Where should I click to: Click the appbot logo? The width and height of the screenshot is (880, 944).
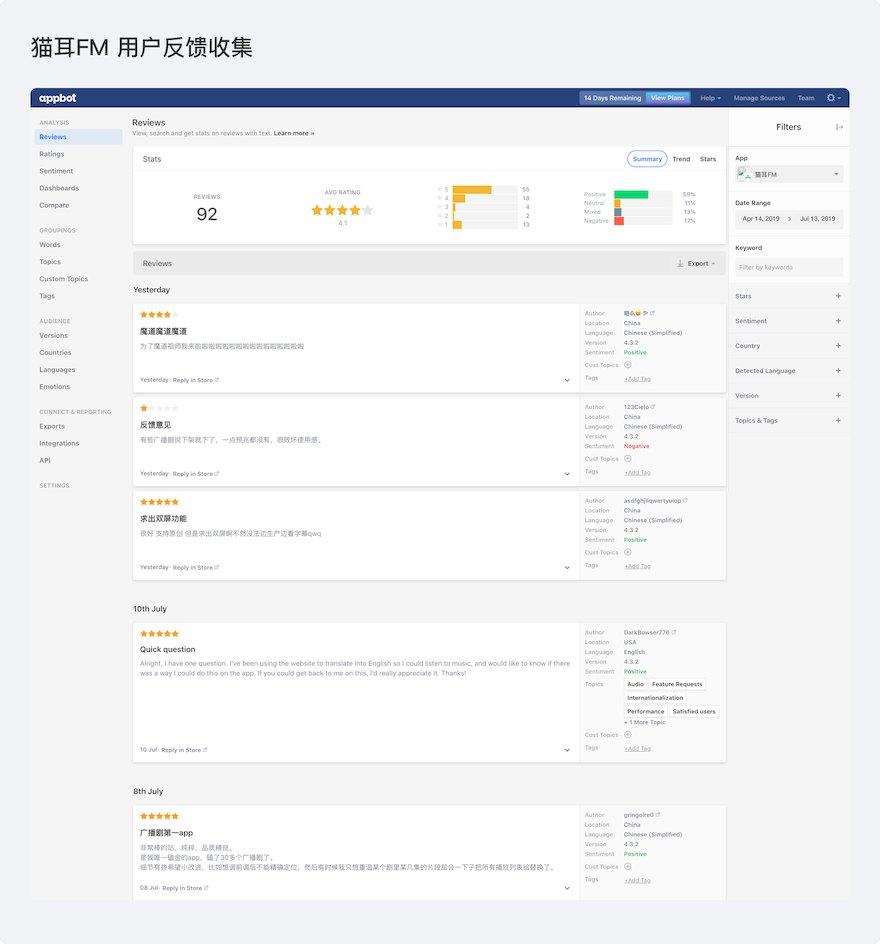point(57,98)
